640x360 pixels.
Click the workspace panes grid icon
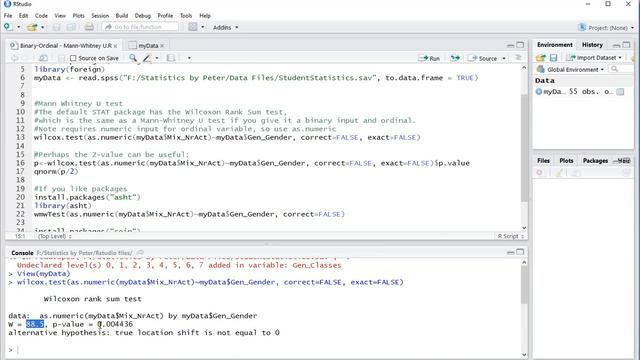click(193, 27)
